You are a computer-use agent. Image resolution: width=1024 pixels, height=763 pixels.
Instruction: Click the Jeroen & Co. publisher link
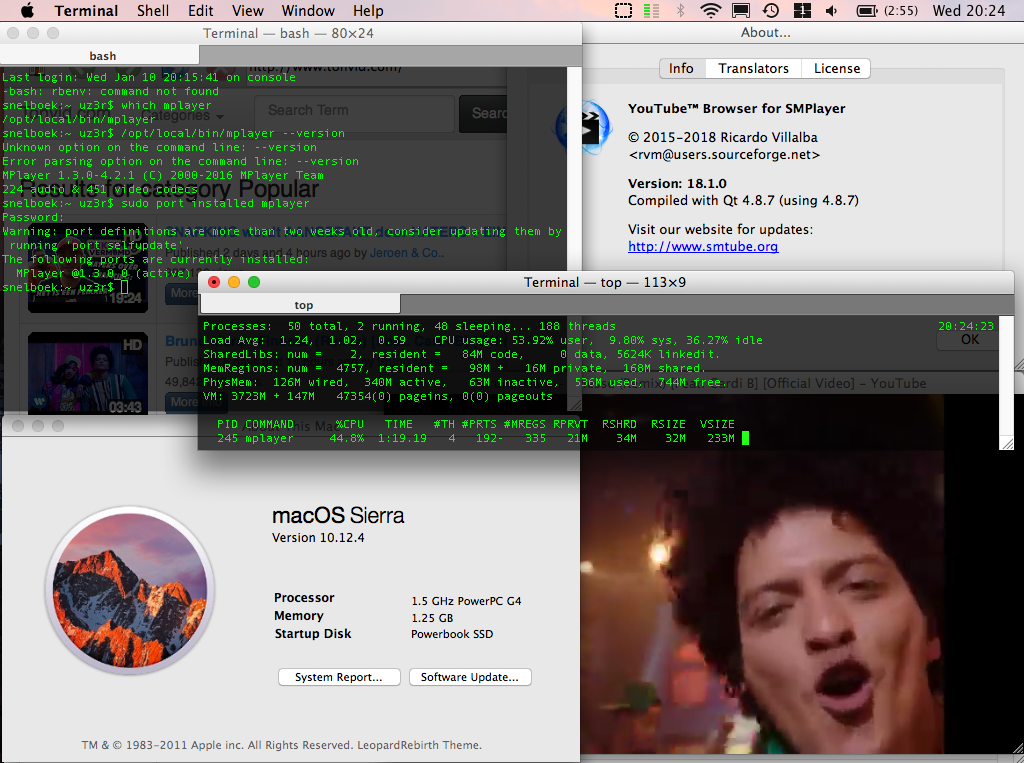[x=407, y=252]
